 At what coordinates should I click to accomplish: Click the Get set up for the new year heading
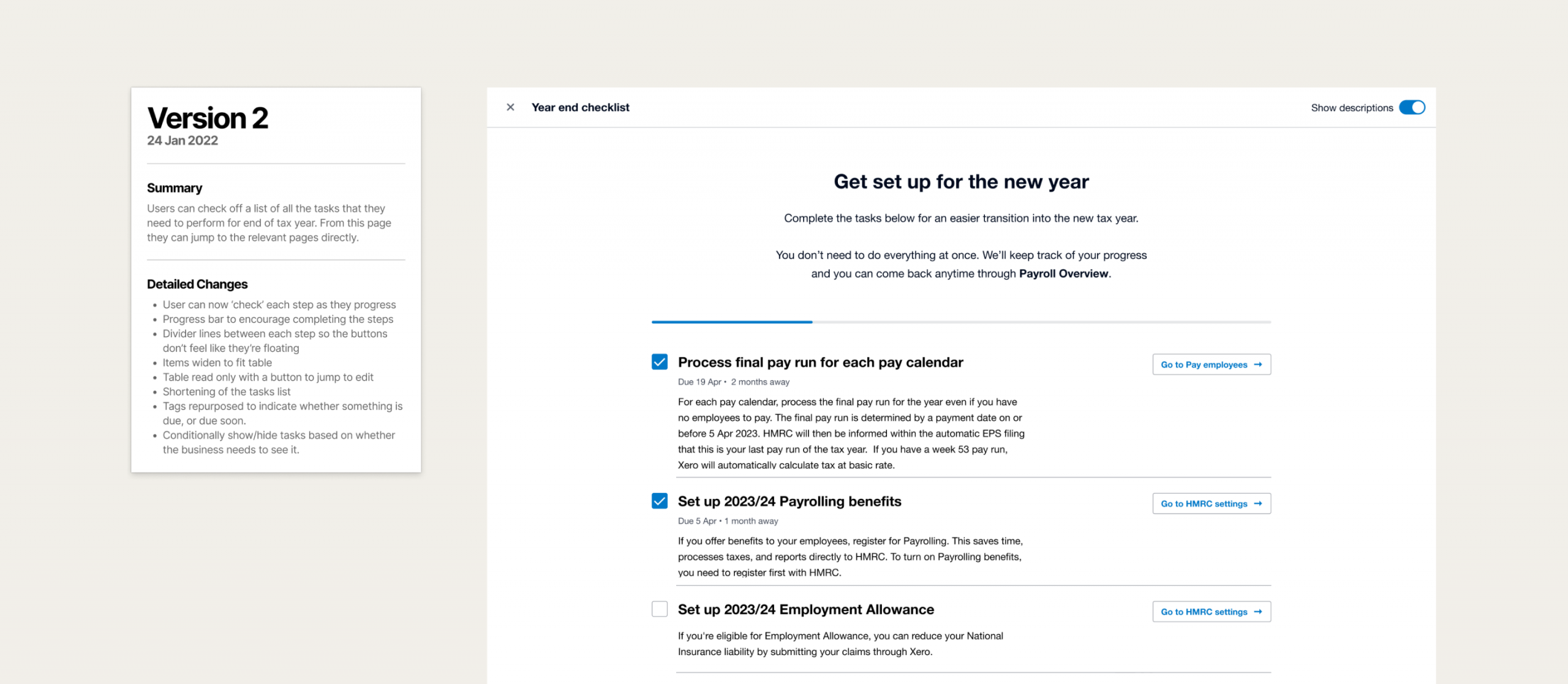(961, 182)
